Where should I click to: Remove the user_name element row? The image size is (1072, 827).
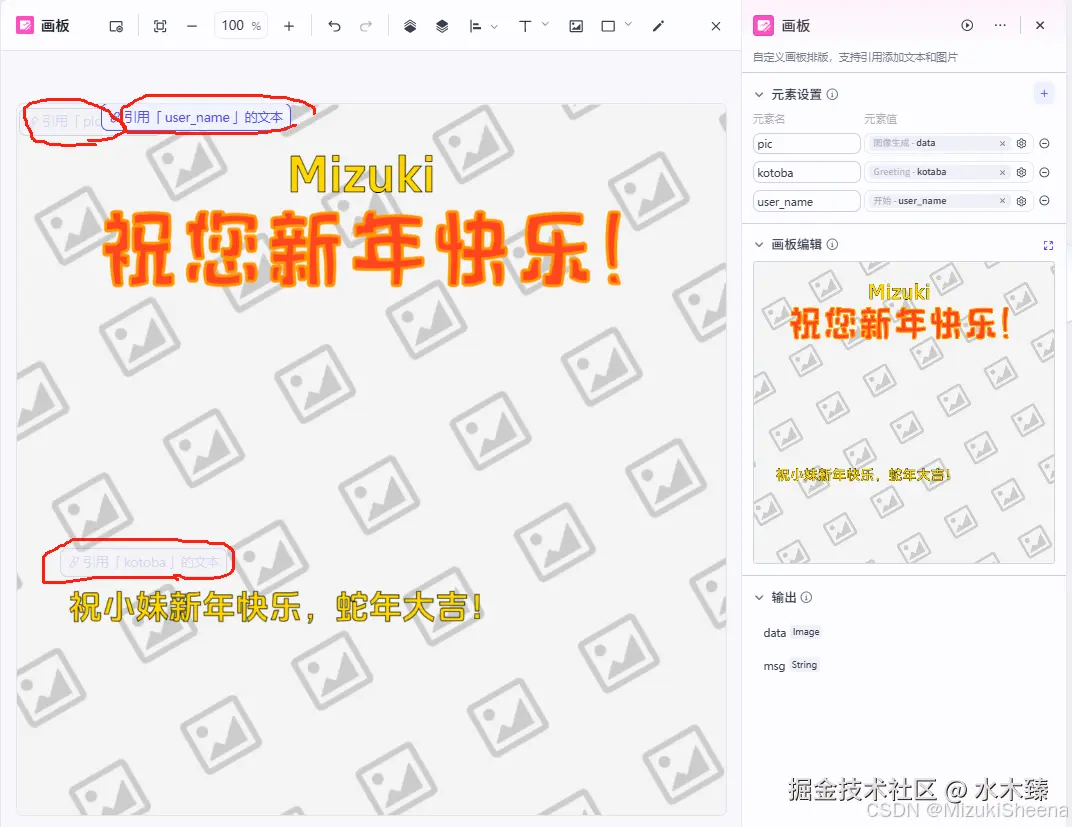(1044, 201)
